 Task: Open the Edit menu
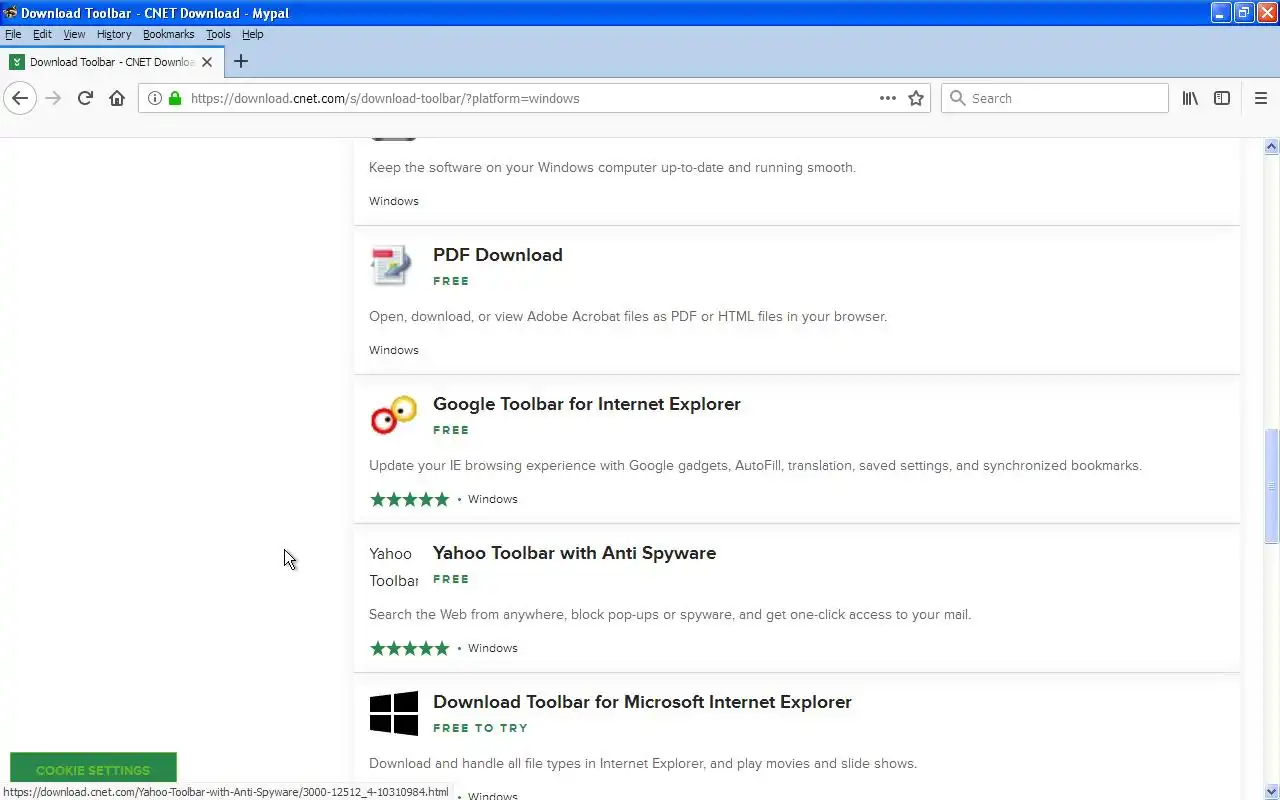pos(42,34)
